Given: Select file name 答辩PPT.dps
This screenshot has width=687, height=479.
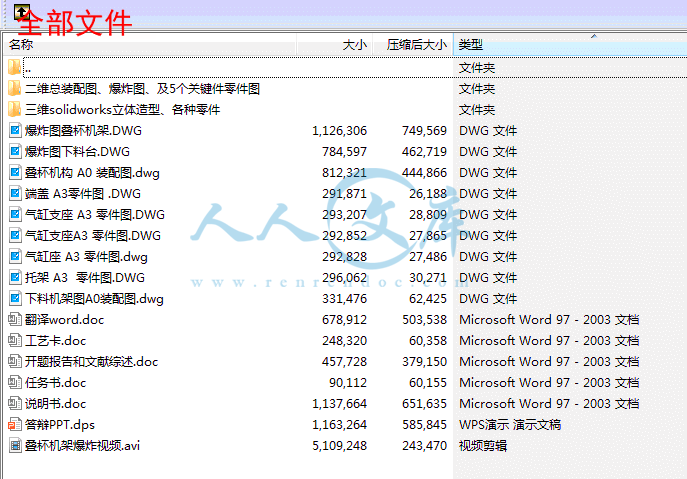Looking at the screenshot, I should click(60, 425).
